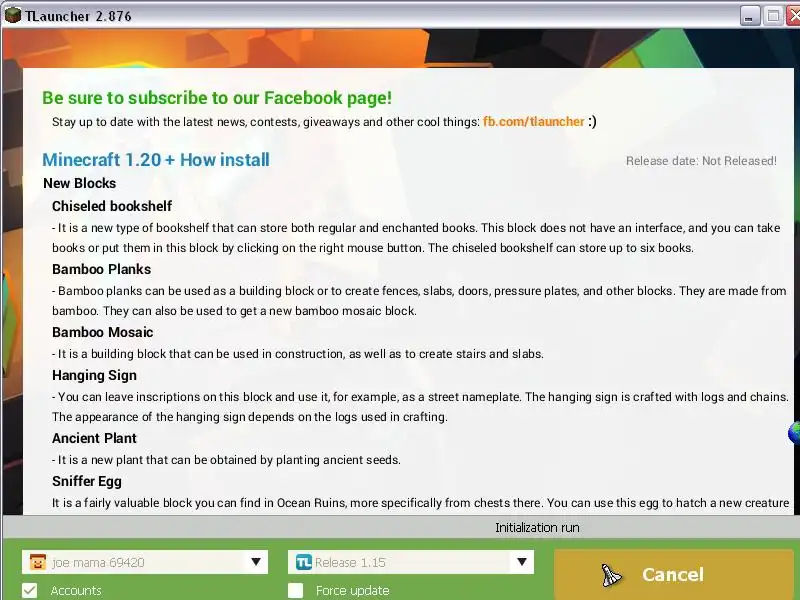The image size is (800, 600).
Task: Click the Hanging Sign heading
Action: [x=94, y=376]
